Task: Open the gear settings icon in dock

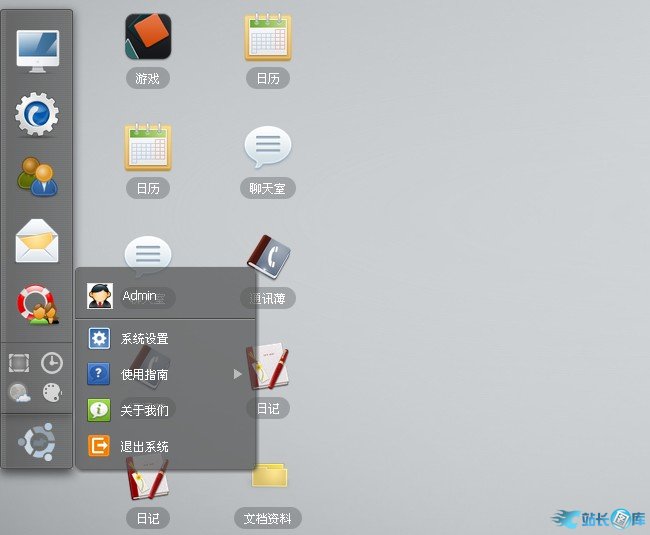Action: [37, 114]
